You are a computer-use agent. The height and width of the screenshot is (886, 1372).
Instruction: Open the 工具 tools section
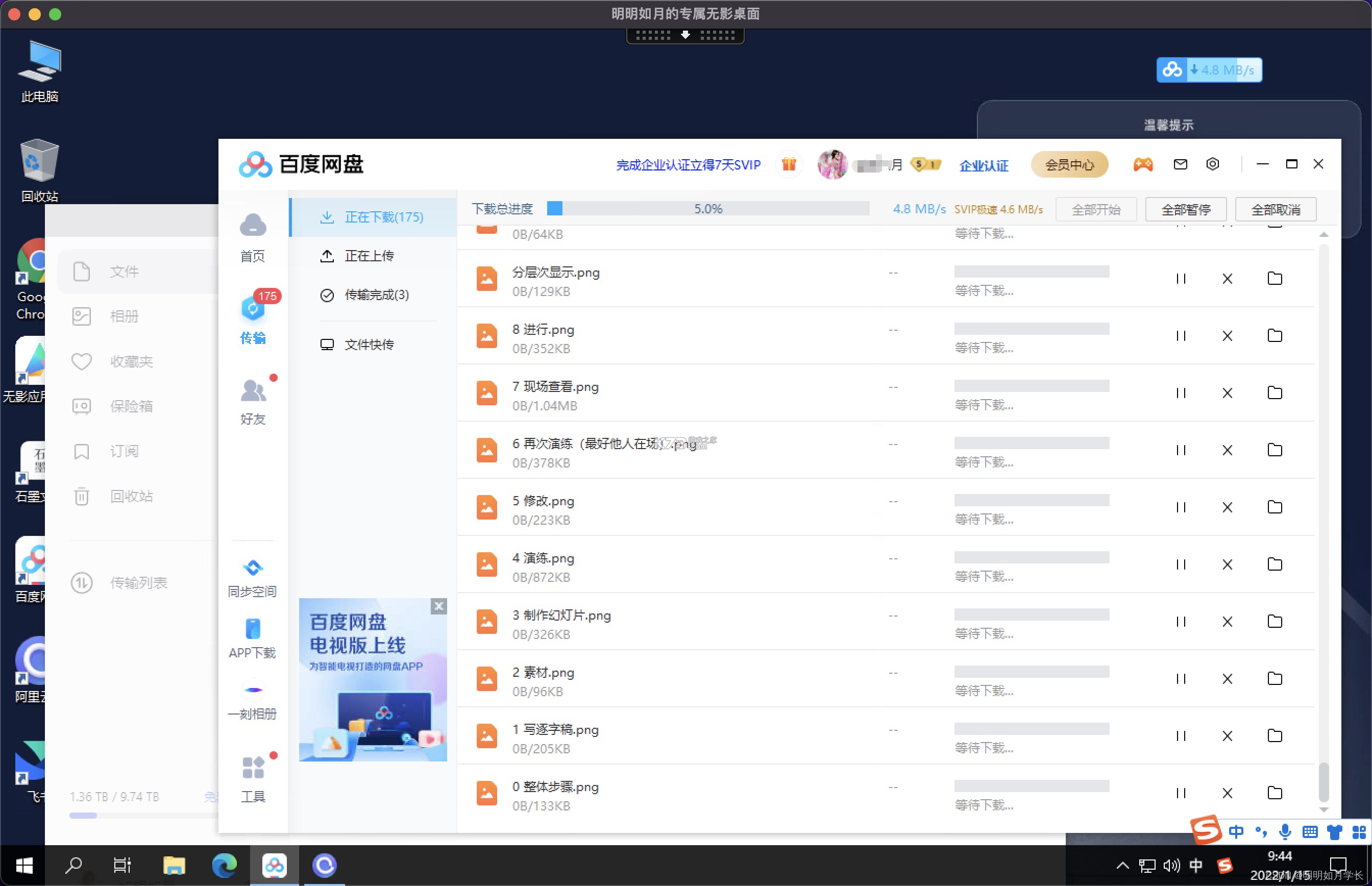pyautogui.click(x=253, y=779)
